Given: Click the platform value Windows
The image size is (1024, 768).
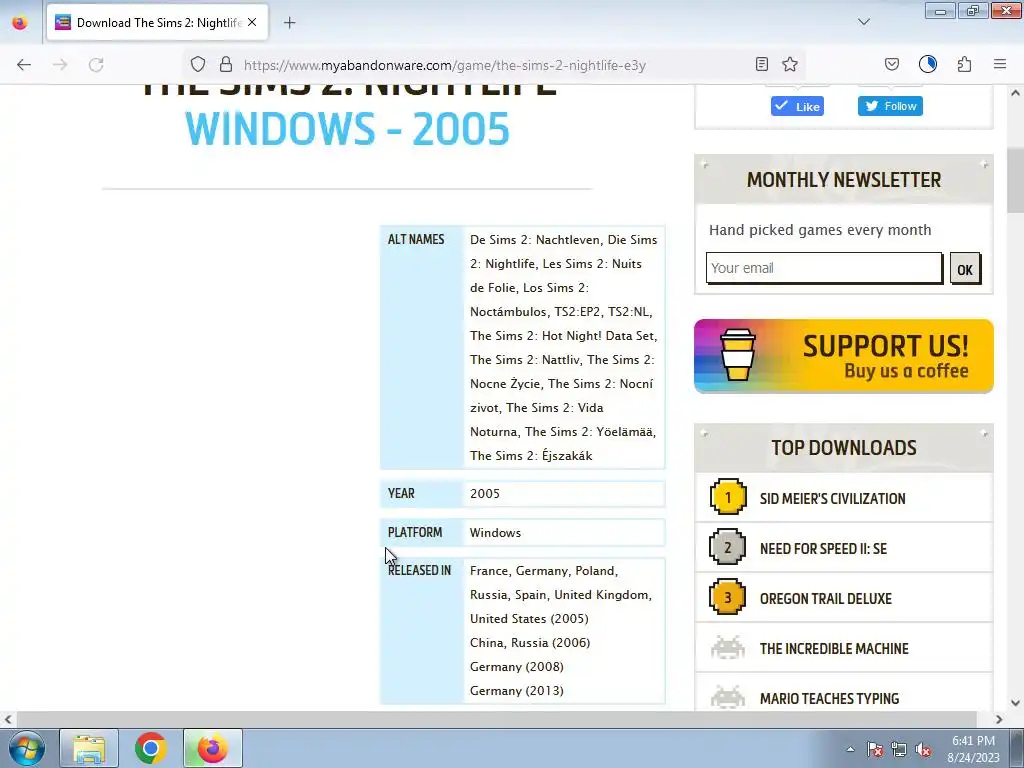Looking at the screenshot, I should click(495, 533).
